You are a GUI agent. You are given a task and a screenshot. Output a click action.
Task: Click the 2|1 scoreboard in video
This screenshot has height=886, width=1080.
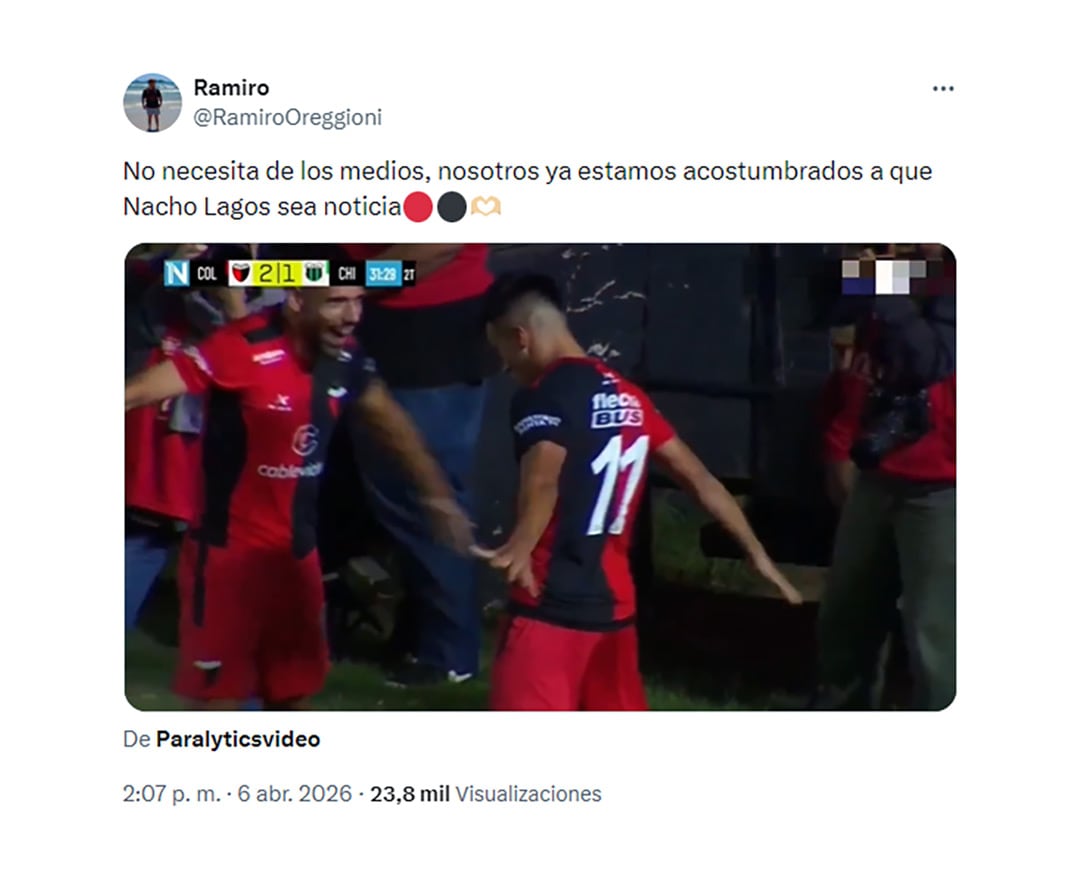coord(278,274)
